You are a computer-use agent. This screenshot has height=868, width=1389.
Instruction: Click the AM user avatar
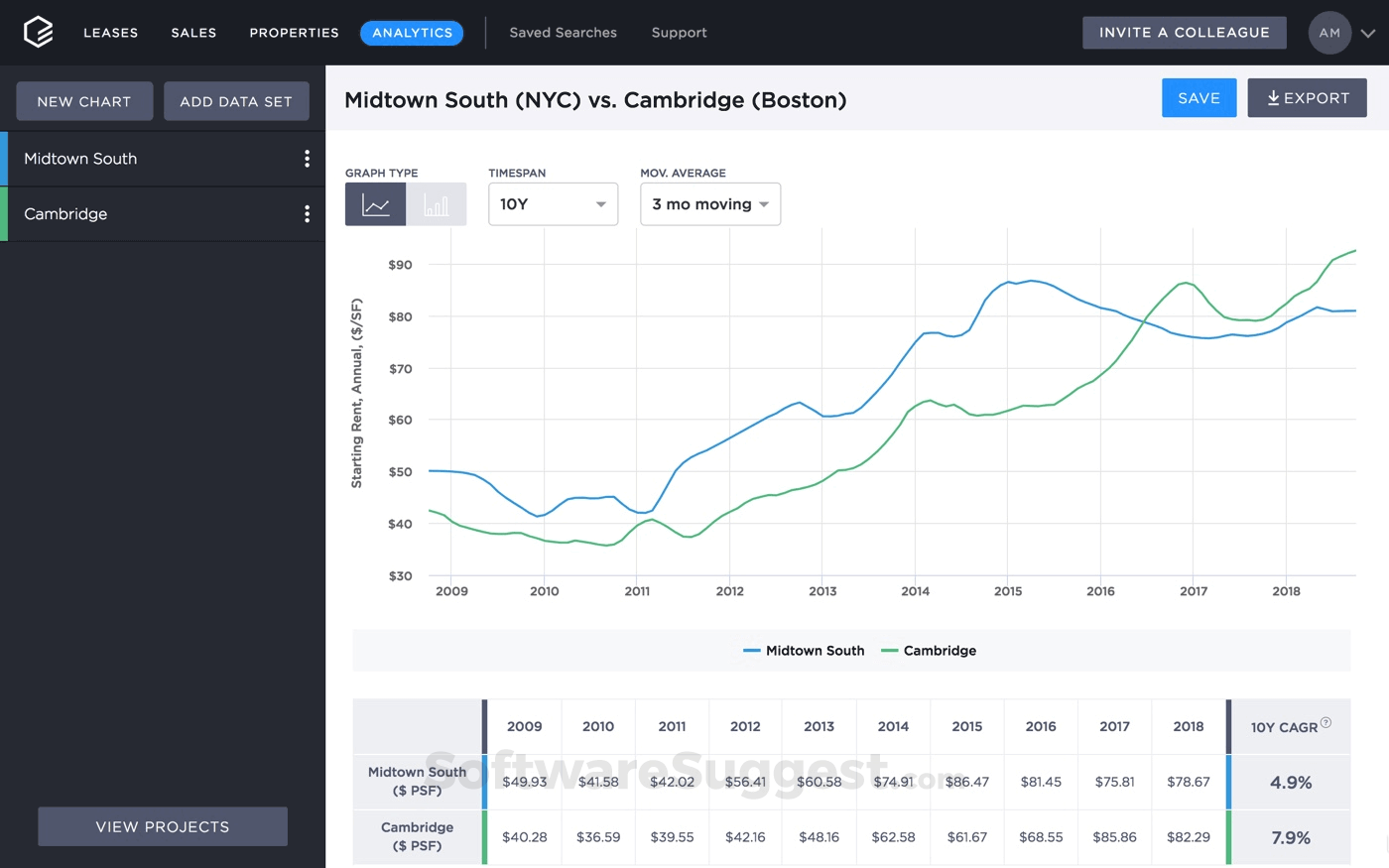(1329, 33)
